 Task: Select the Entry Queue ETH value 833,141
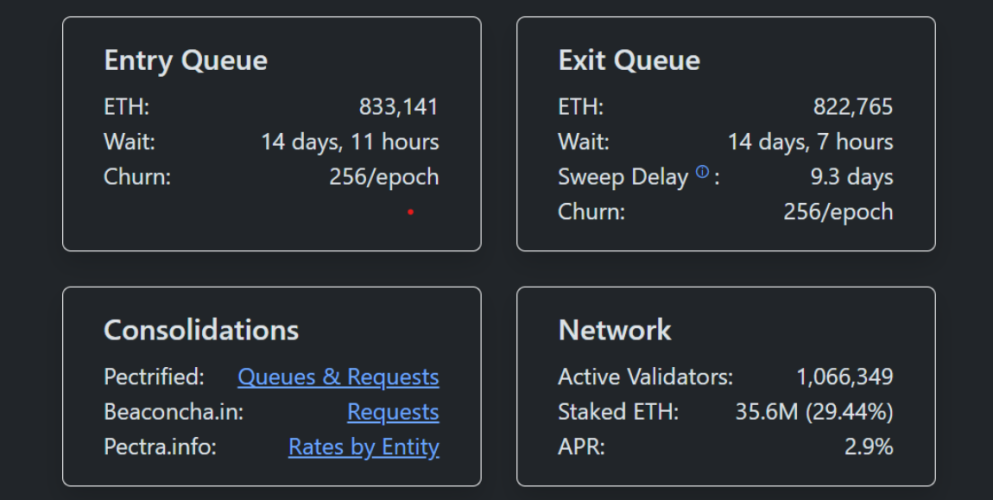(398, 107)
